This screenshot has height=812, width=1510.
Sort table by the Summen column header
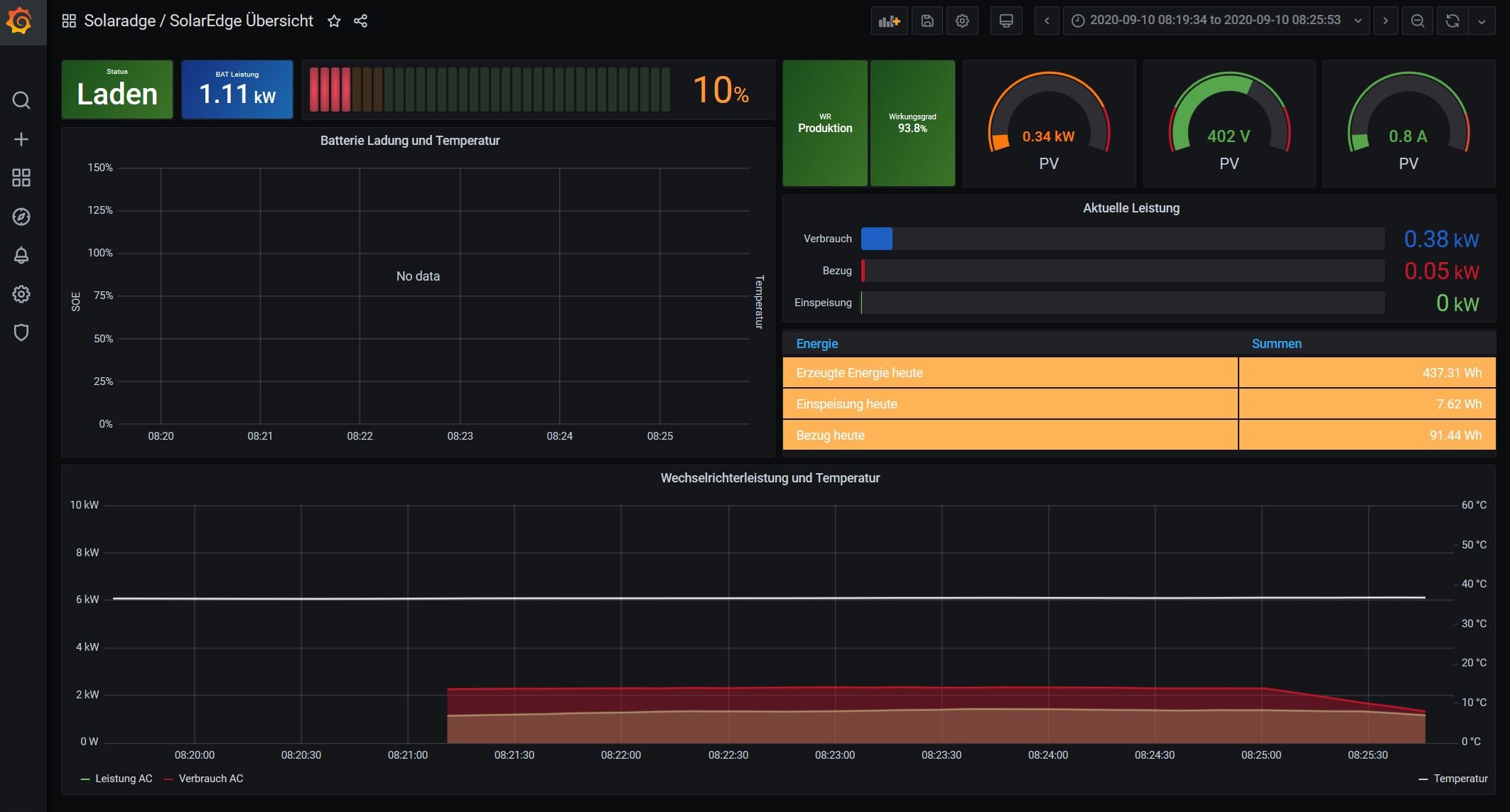(x=1276, y=344)
